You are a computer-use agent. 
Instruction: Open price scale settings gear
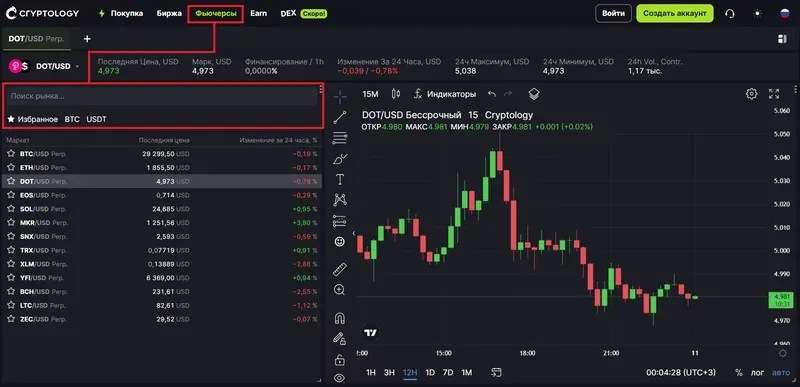tap(783, 353)
